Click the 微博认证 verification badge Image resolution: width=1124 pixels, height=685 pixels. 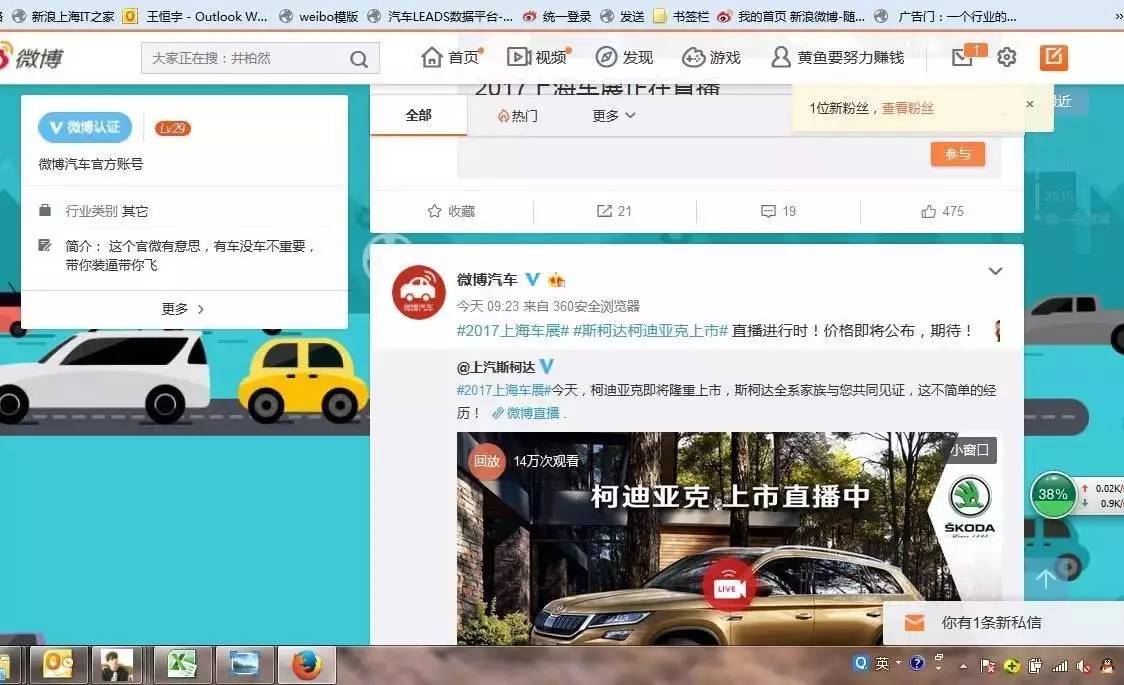[85, 128]
